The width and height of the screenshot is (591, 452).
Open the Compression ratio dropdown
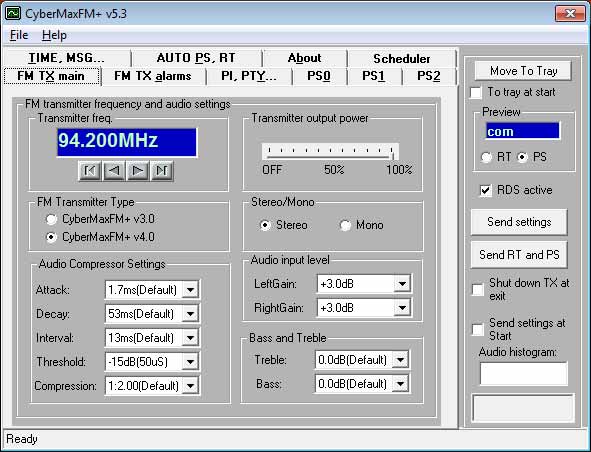(190, 386)
